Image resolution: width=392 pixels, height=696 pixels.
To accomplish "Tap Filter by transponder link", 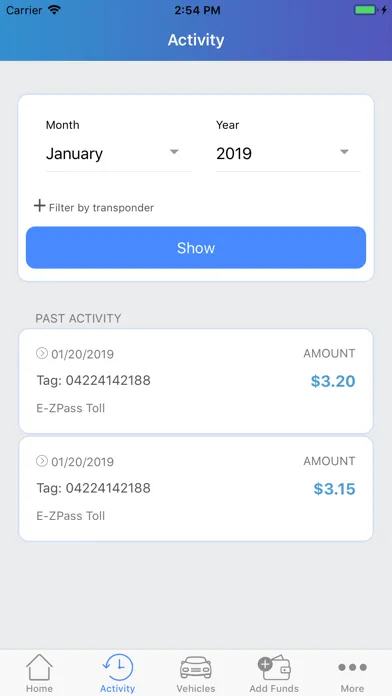I will [x=101, y=208].
